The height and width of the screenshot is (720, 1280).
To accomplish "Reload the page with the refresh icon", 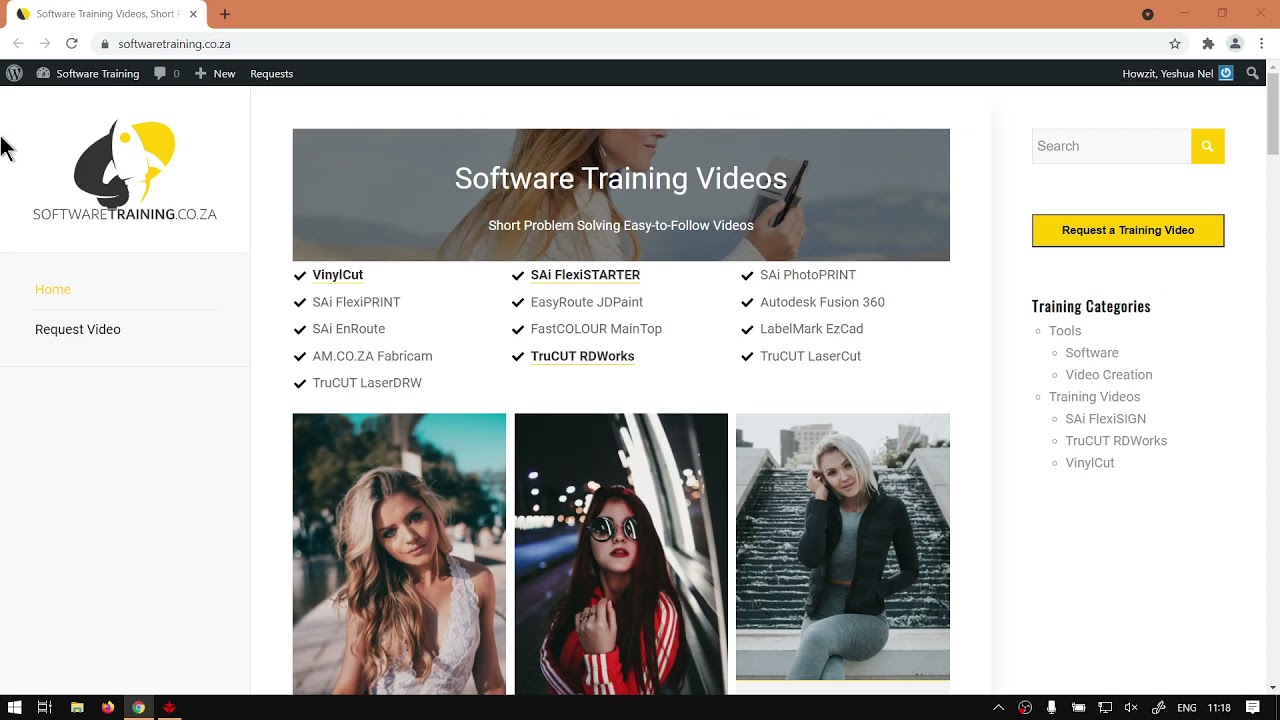I will pyautogui.click(x=72, y=44).
